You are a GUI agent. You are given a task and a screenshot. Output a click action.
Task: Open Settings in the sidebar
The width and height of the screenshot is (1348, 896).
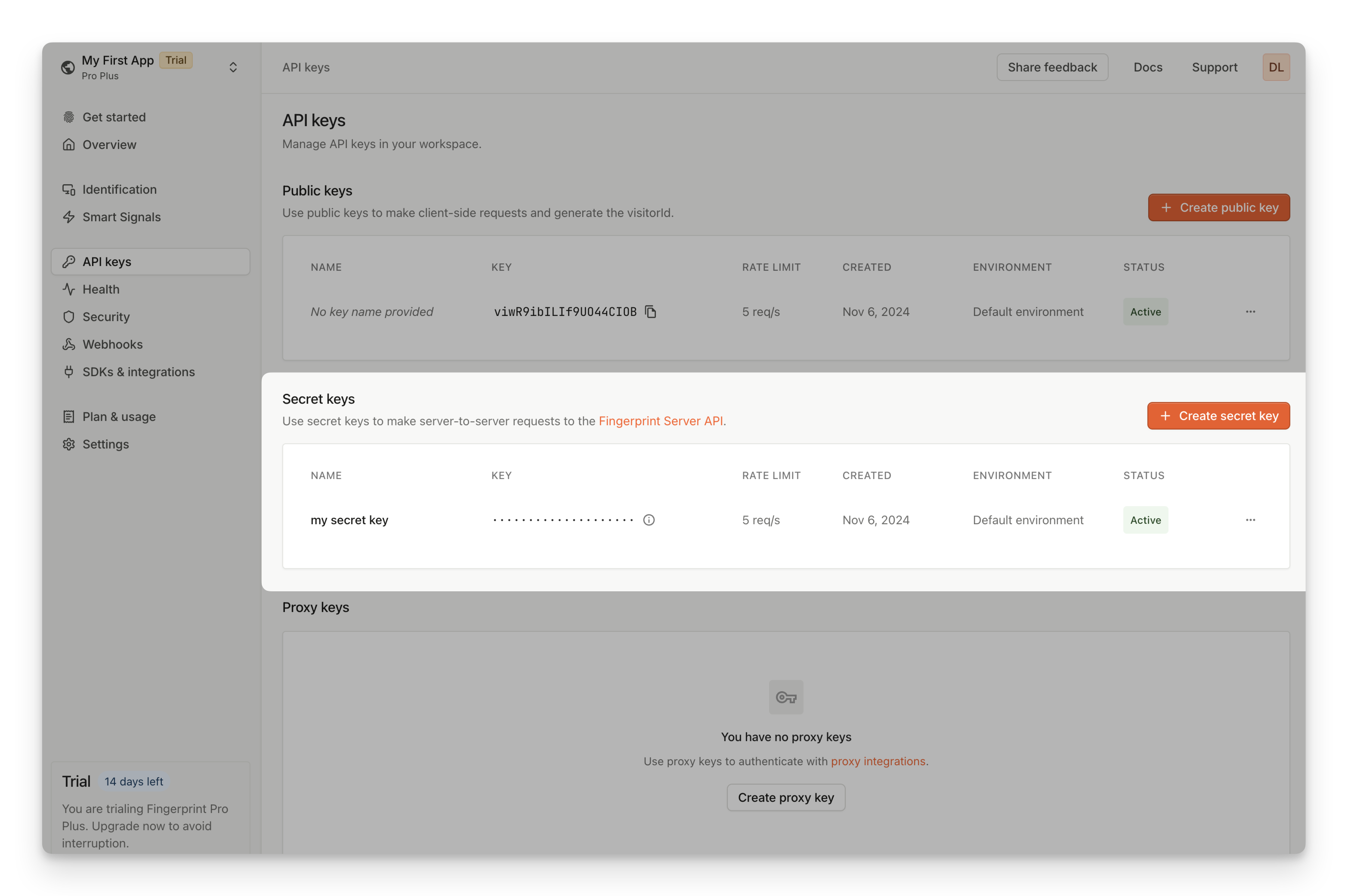106,444
